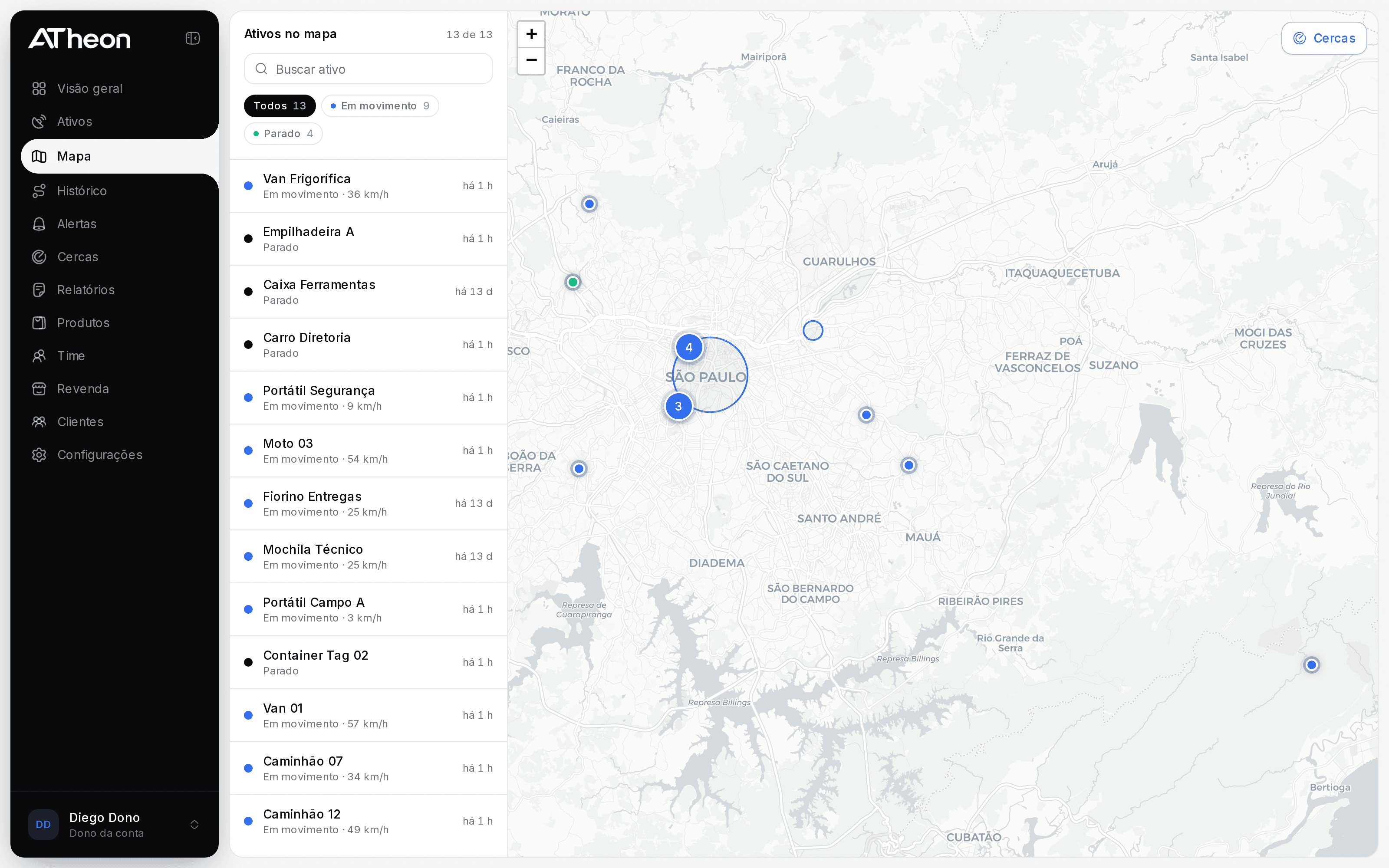Click the Mapa map icon
The width and height of the screenshot is (1389, 868).
[x=39, y=156]
